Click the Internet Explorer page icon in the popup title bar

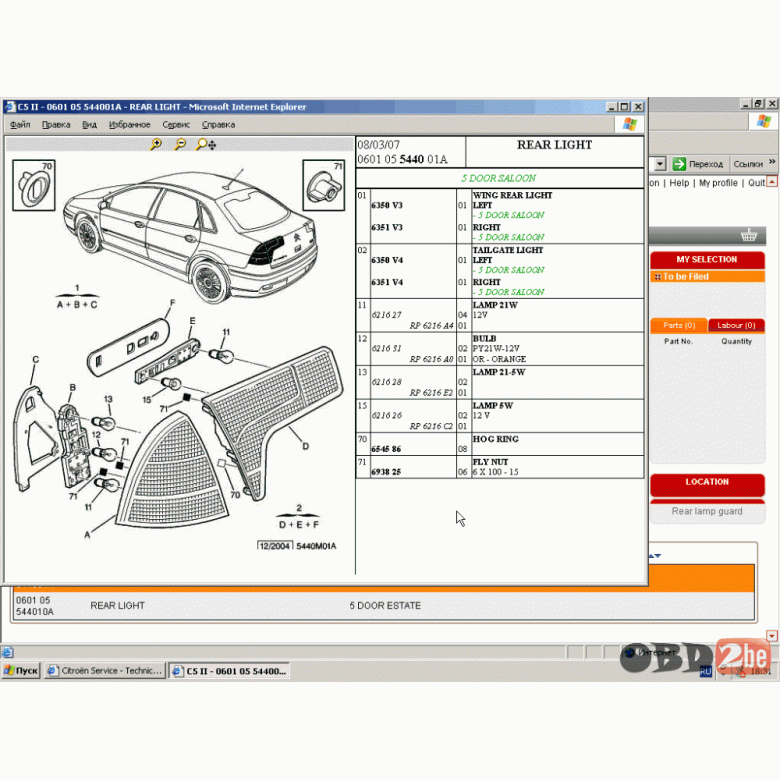coord(9,107)
